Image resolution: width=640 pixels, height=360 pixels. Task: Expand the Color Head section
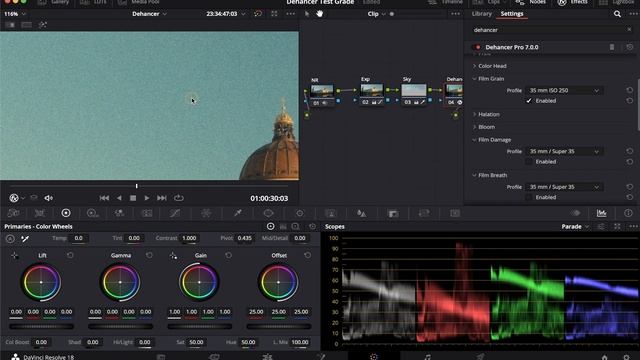(x=475, y=66)
